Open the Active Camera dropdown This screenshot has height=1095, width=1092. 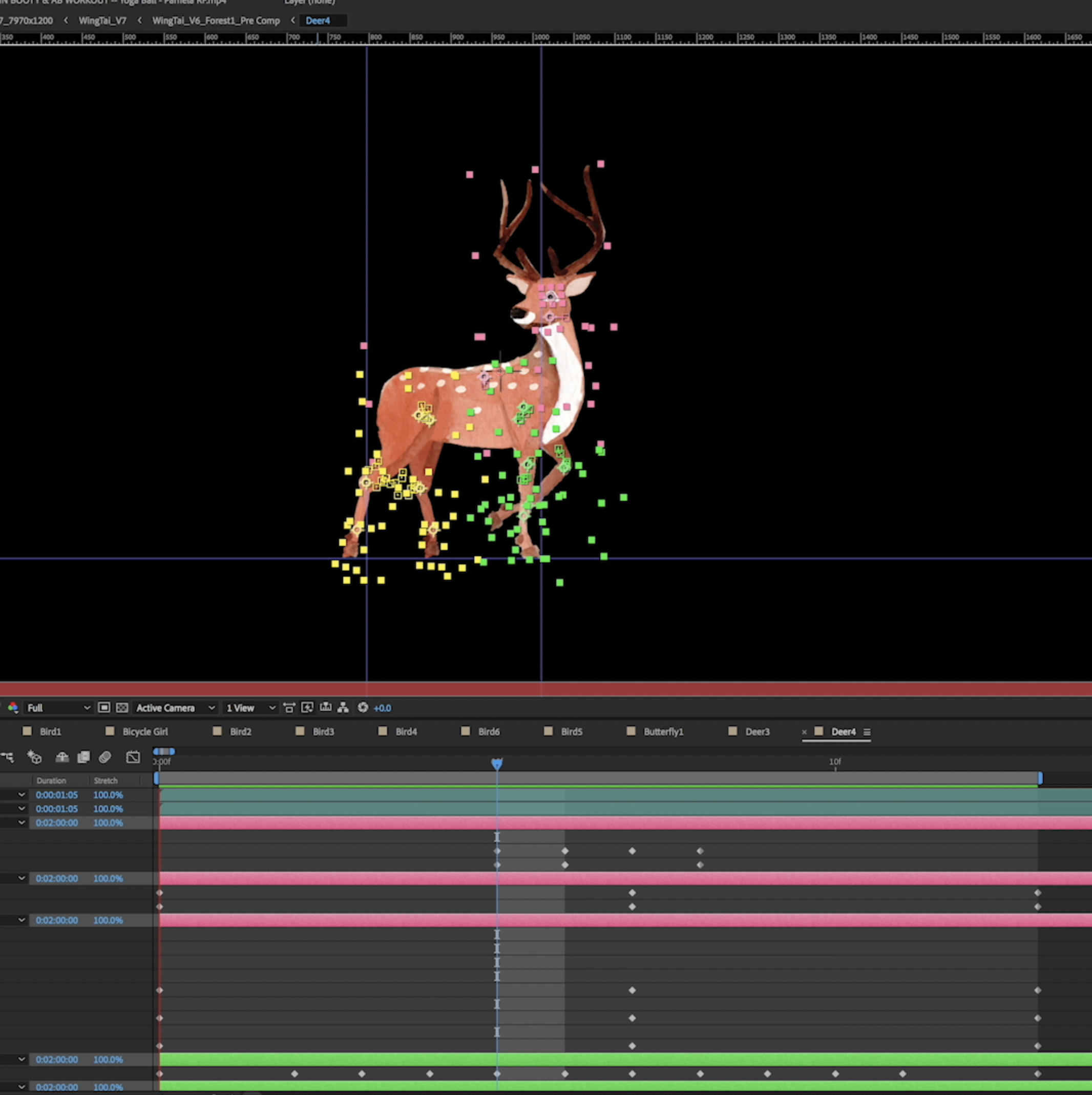(175, 707)
